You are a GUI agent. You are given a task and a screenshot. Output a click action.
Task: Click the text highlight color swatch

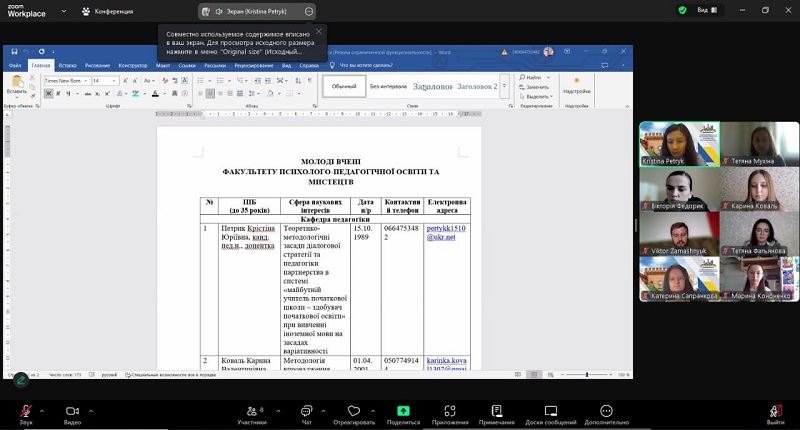[135, 94]
